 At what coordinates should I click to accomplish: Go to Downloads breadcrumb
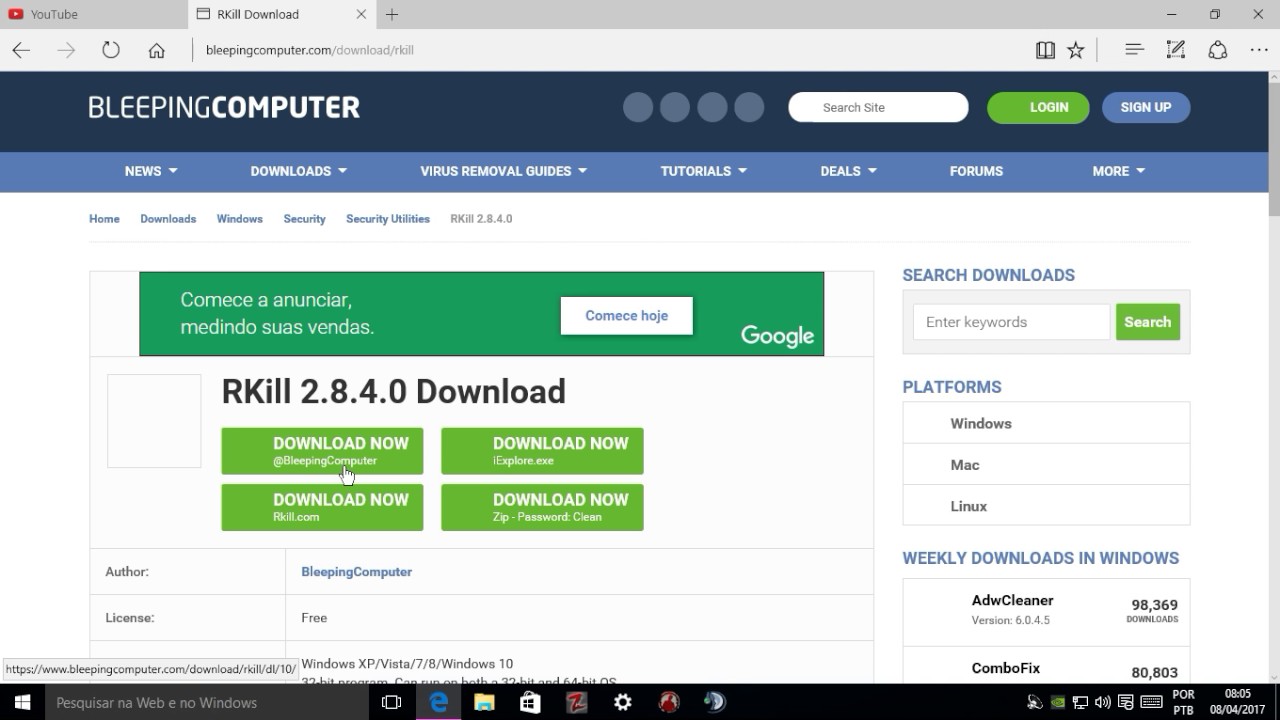168,218
